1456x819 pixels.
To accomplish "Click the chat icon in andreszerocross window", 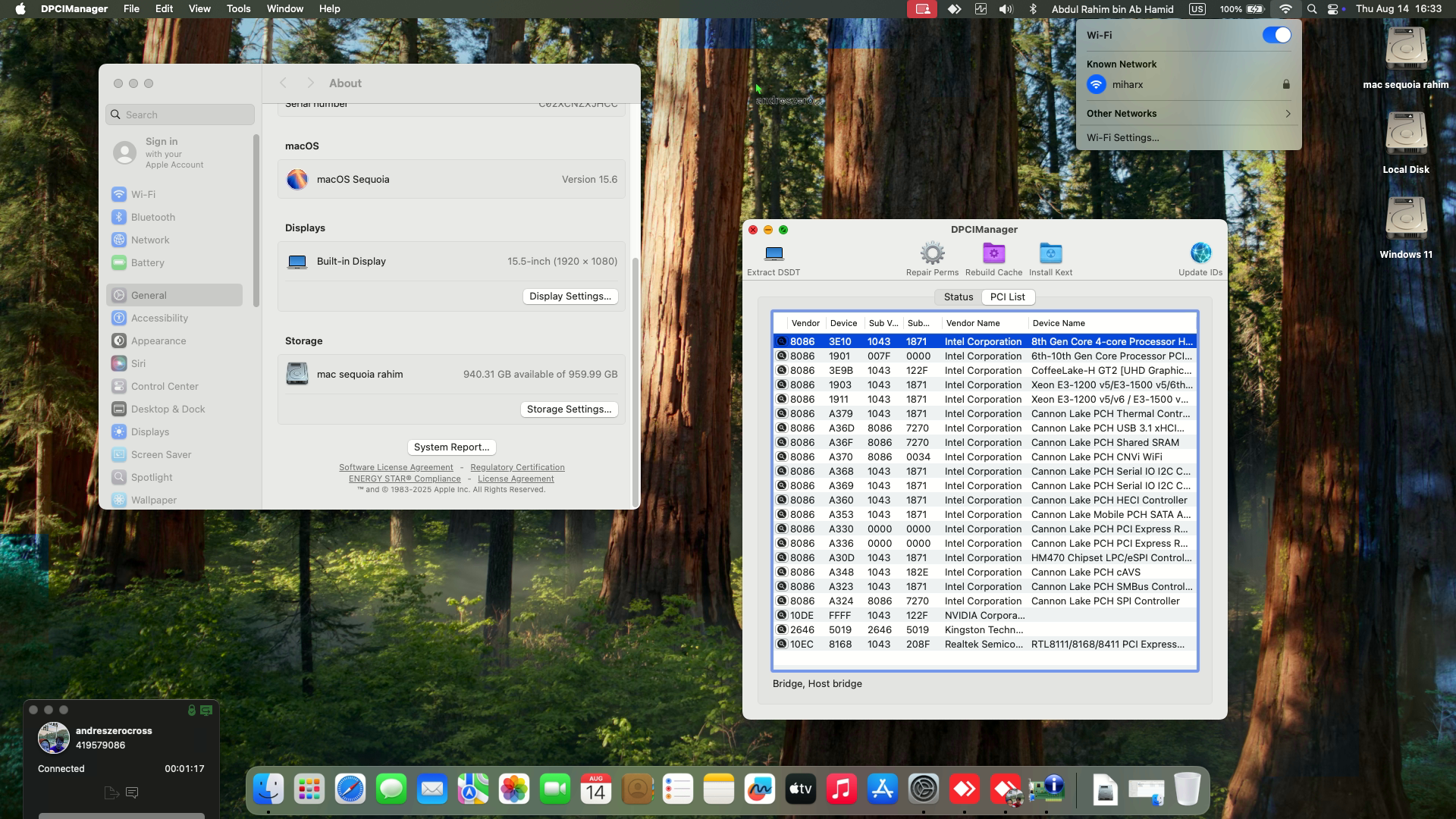I will click(x=132, y=793).
